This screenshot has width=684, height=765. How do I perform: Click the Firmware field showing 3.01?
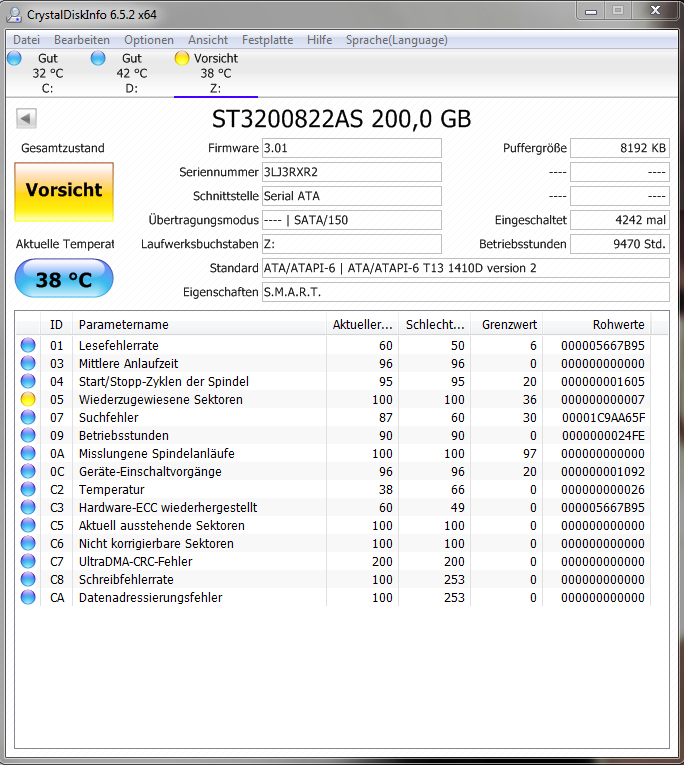tap(352, 148)
